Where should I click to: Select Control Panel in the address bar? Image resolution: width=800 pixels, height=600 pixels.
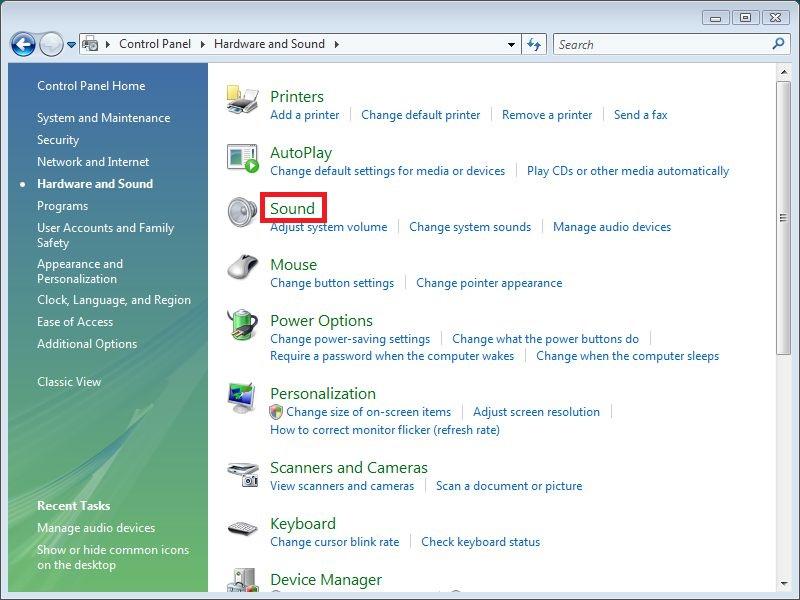[x=155, y=44]
